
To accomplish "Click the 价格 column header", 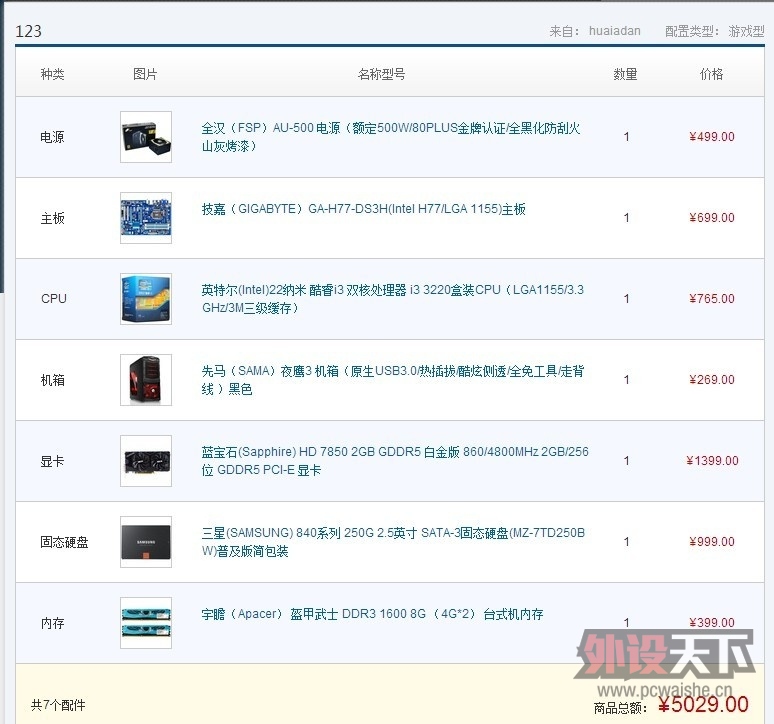I will pyautogui.click(x=711, y=74).
